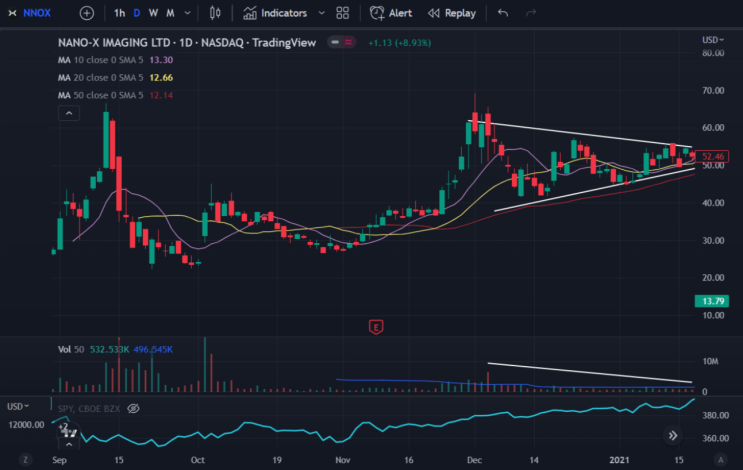Viewport: 743px width, 470px height.
Task: Click the green 13.79 price label
Action: pos(712,301)
